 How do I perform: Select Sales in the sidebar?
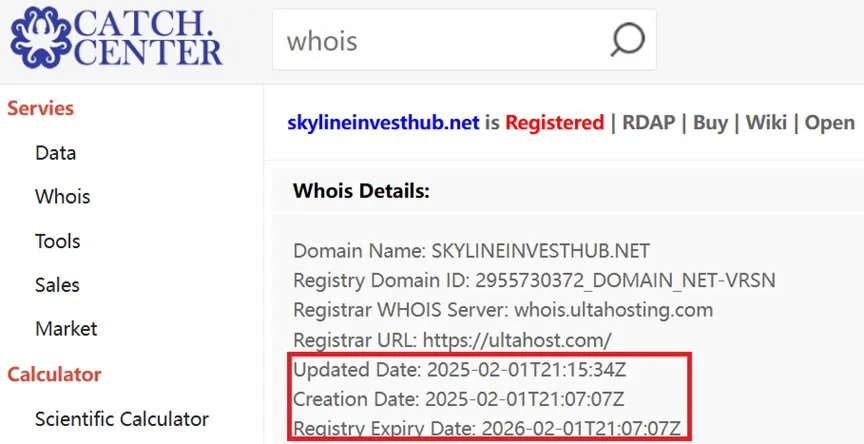point(57,285)
